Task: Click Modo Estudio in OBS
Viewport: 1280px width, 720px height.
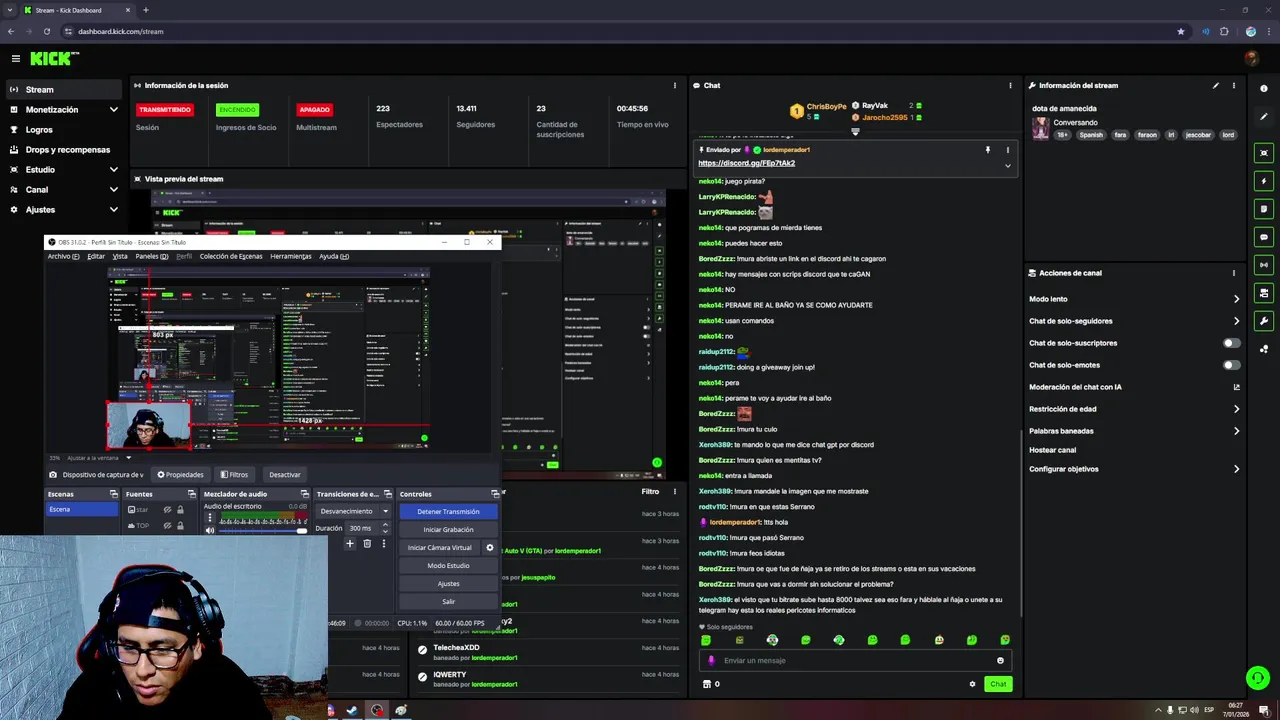Action: point(448,565)
